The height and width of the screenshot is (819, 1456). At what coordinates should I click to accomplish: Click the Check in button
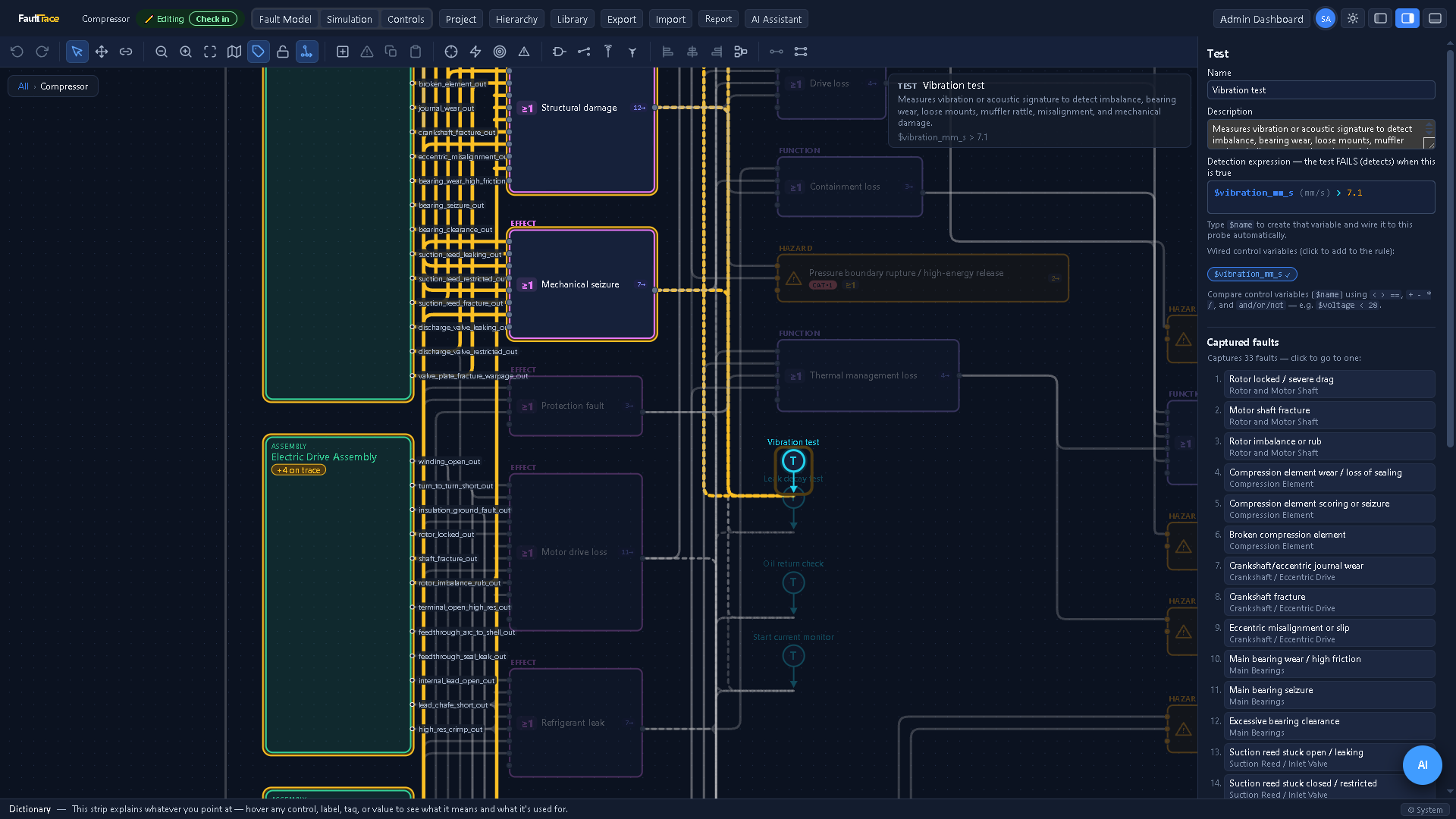coord(212,19)
